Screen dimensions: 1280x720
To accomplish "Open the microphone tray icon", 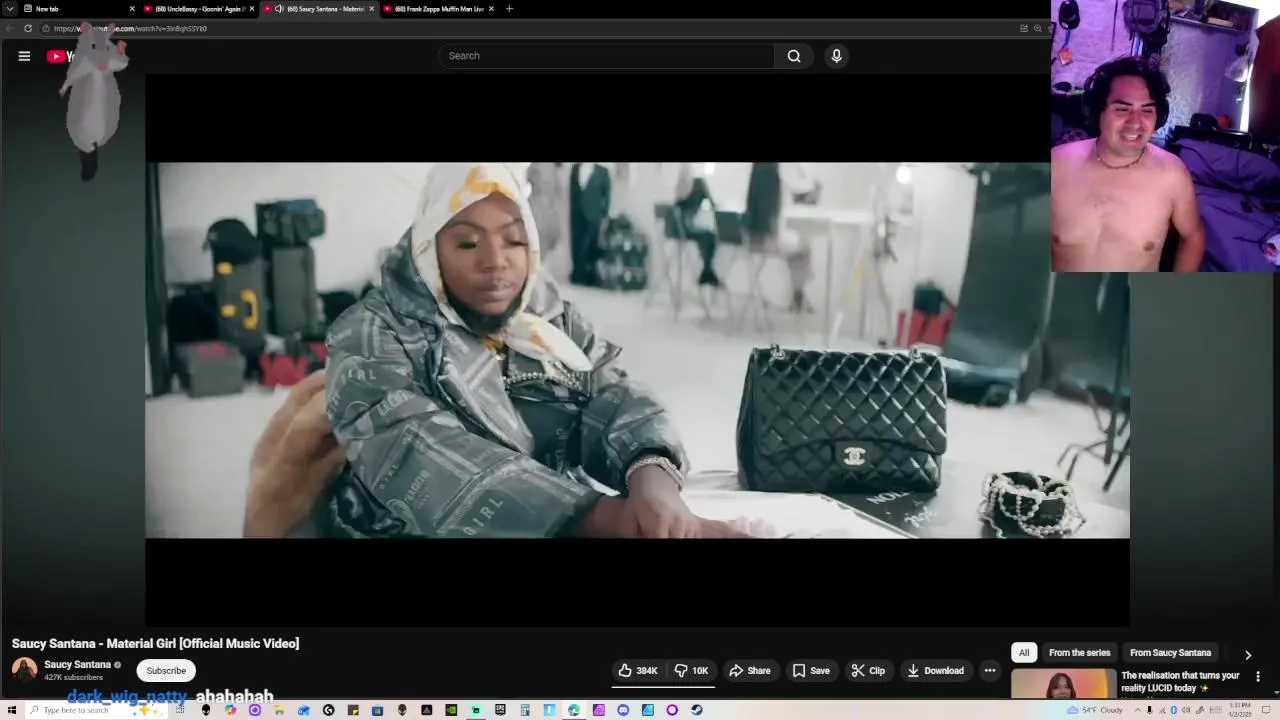I will 1150,710.
